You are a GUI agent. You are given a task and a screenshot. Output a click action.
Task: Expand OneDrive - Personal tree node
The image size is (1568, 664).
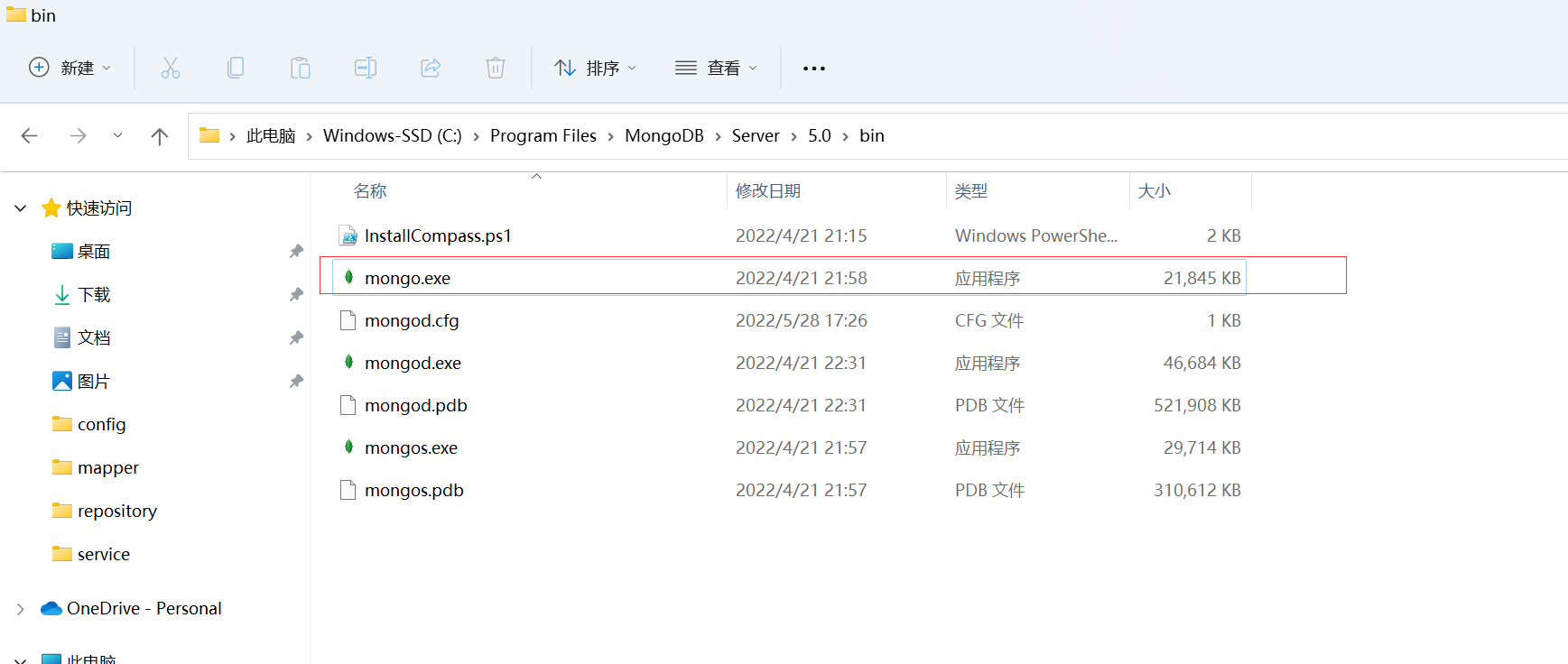pos(21,609)
